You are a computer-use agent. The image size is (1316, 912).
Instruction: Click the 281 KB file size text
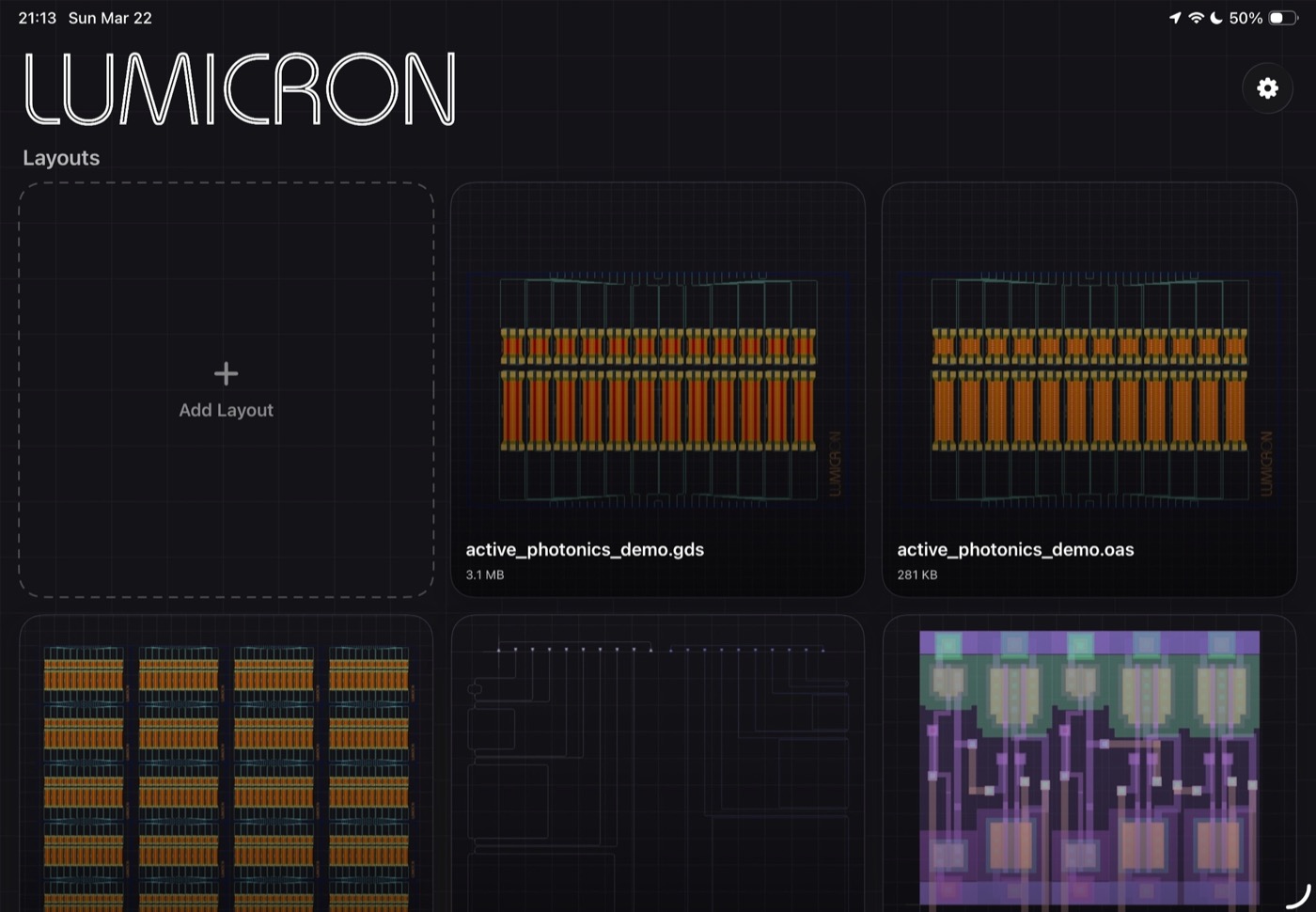(x=916, y=574)
